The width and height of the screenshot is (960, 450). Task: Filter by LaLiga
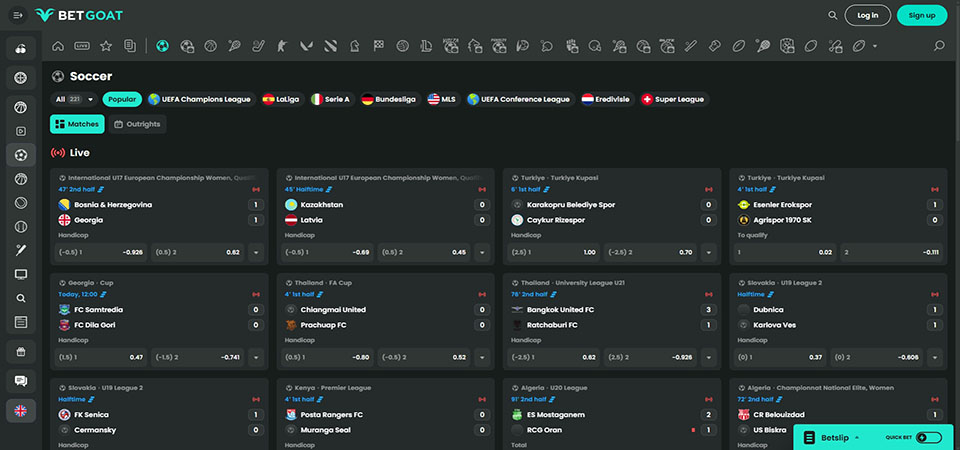(282, 99)
